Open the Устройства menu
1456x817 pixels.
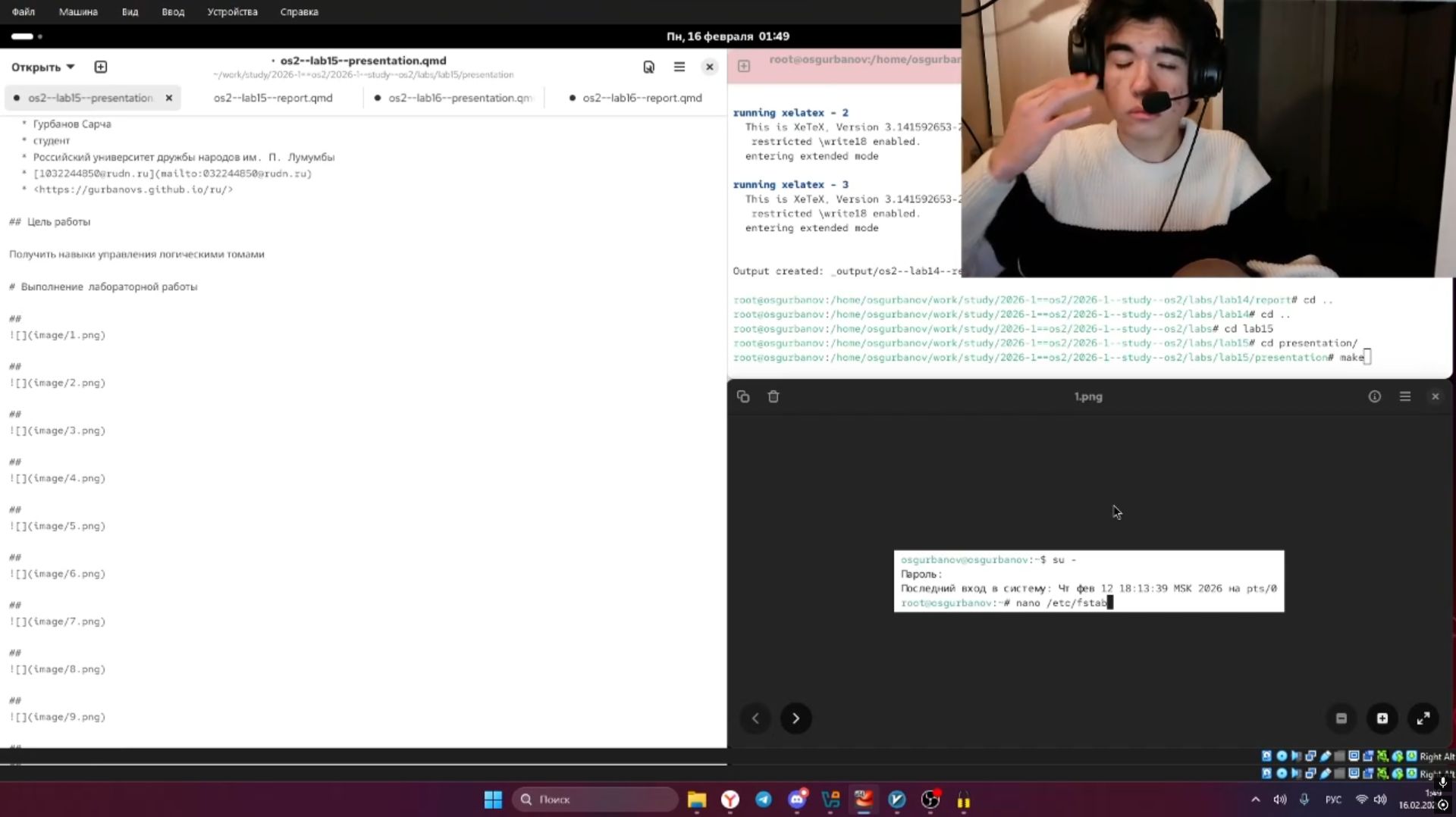(x=232, y=12)
